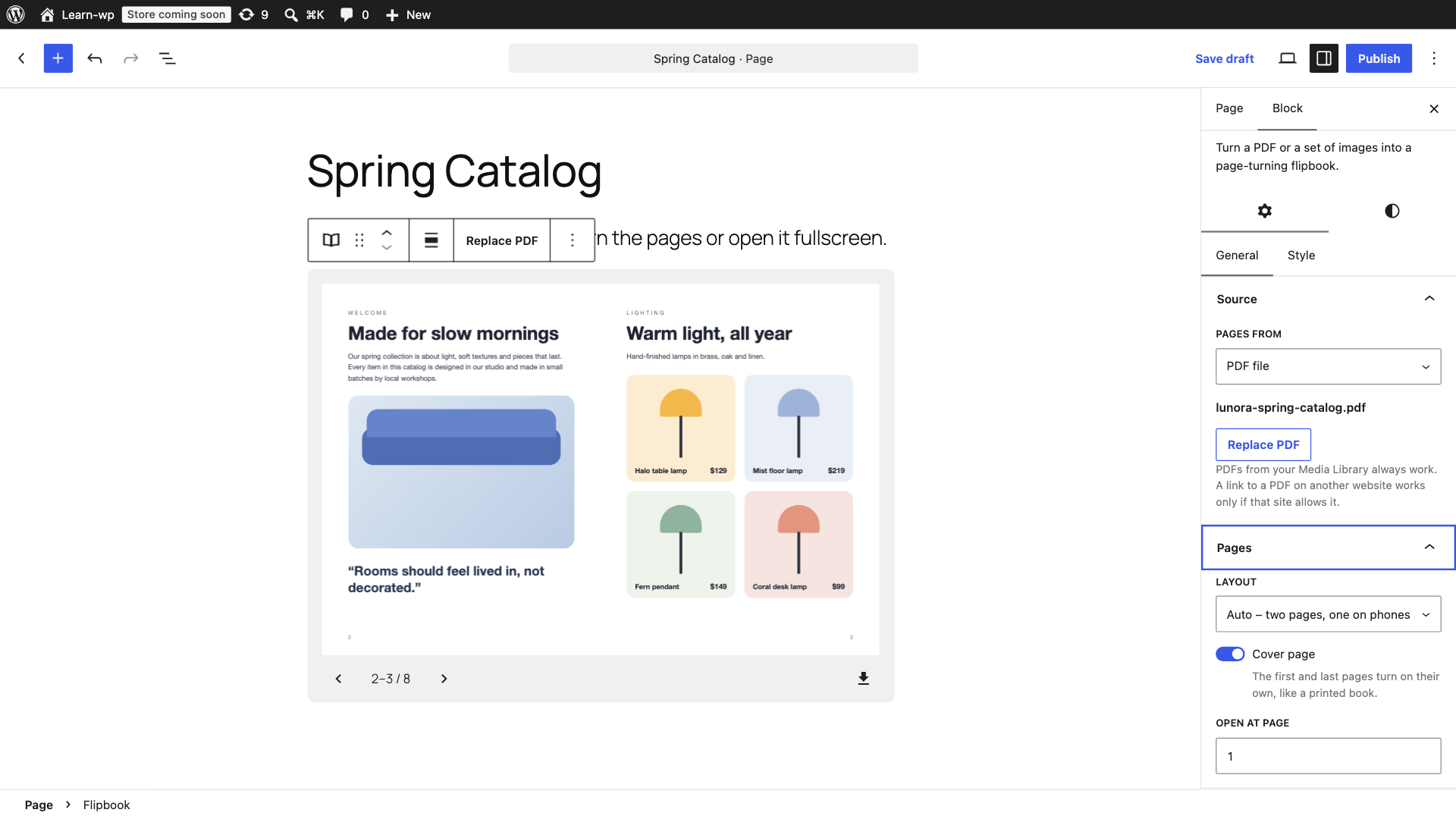Open the block inserter plus button
1456x819 pixels.
tap(58, 58)
